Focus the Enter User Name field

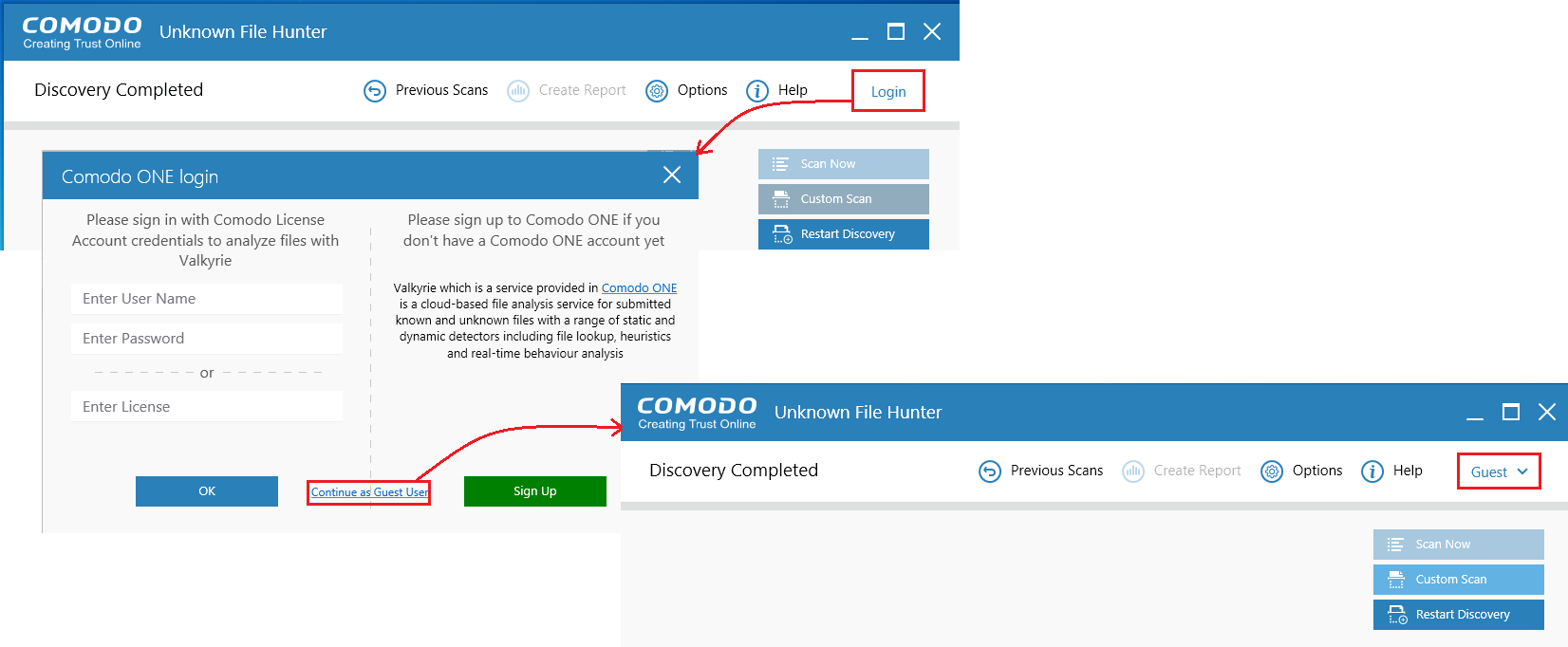point(207,299)
